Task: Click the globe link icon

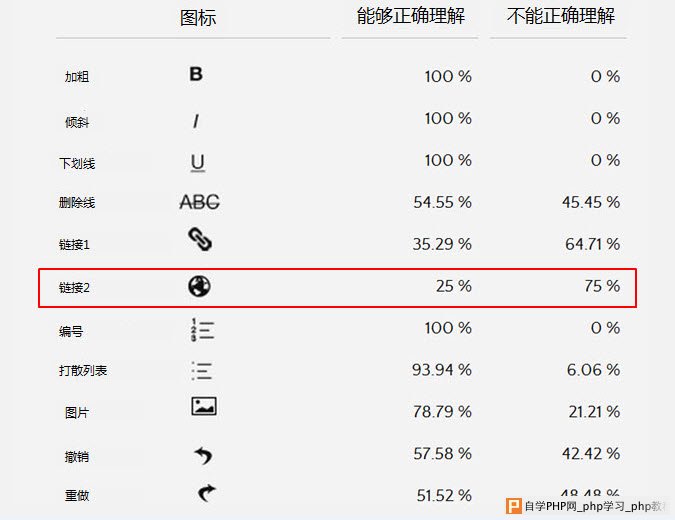Action: point(199,286)
